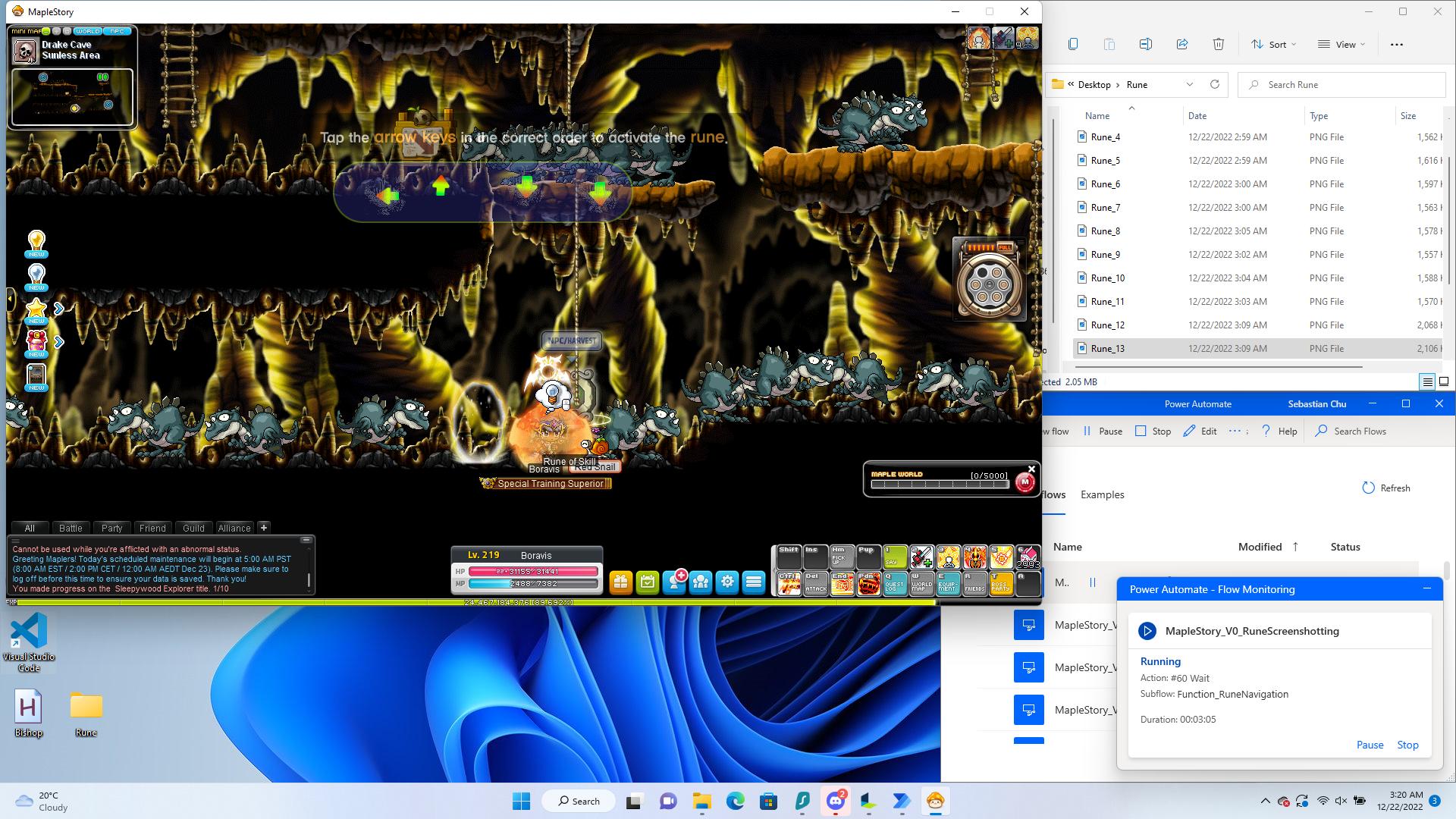The width and height of the screenshot is (1456, 819).
Task: Click the blue lightbulb quest notifier
Action: (x=36, y=277)
